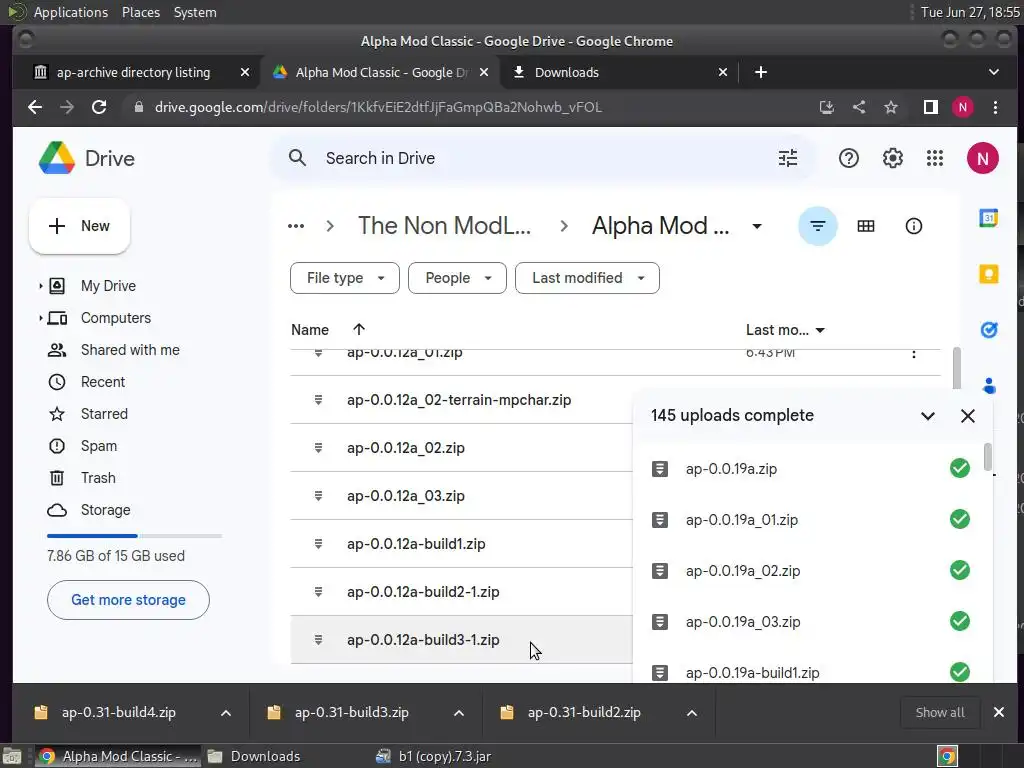Image resolution: width=1024 pixels, height=768 pixels.
Task: Open Drive help menu icon
Action: pyautogui.click(x=848, y=158)
